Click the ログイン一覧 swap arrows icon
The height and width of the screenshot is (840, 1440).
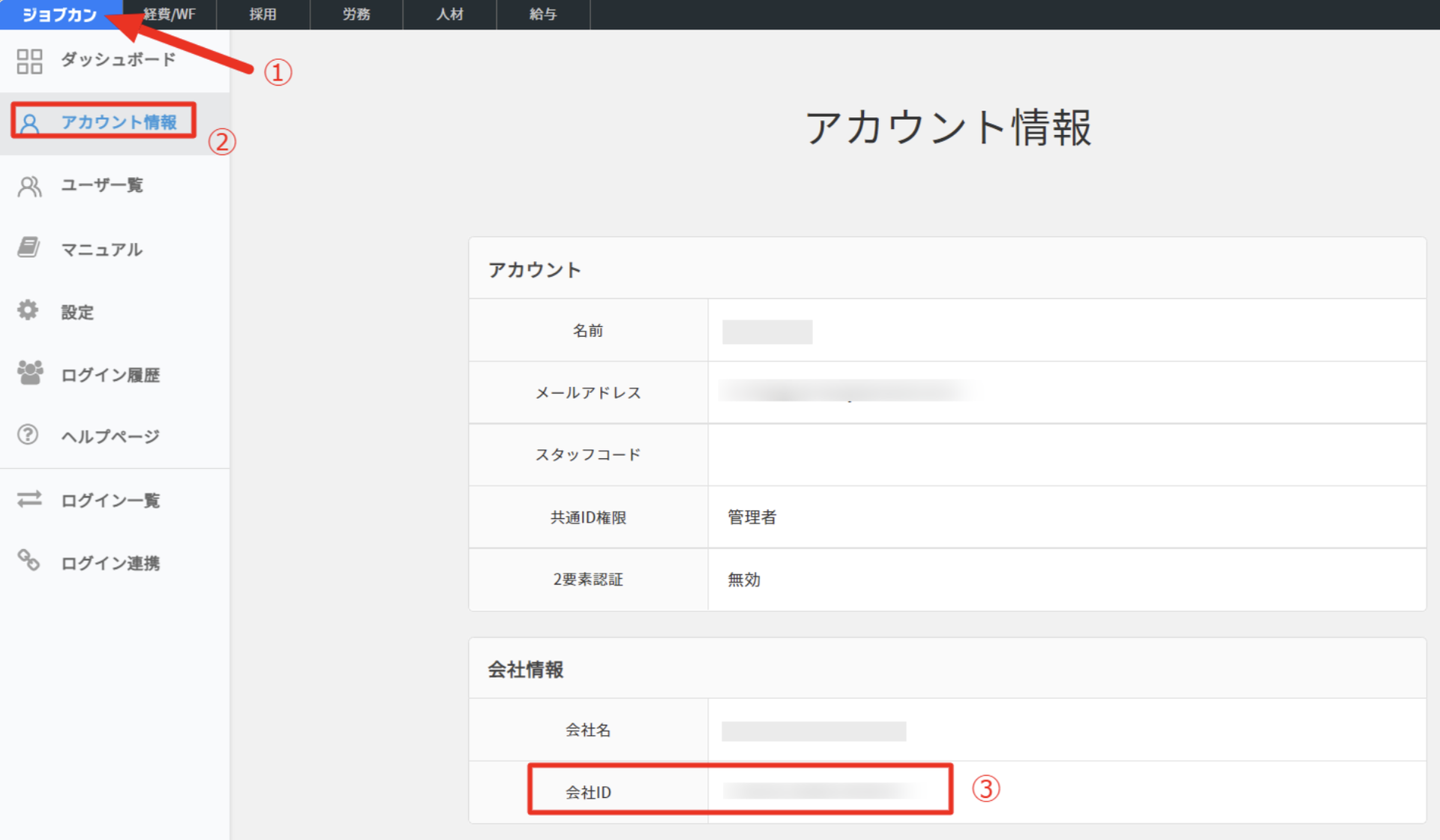29,499
